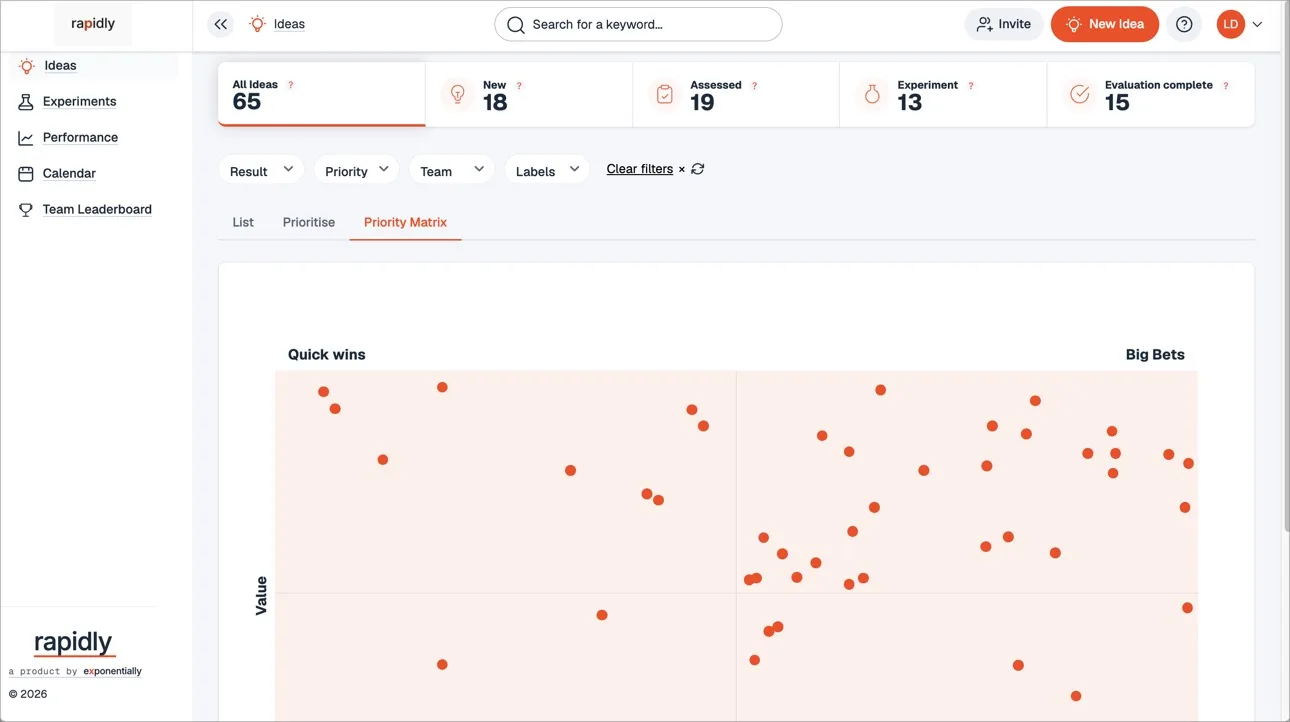Click the LD user avatar
This screenshot has height=722, width=1290.
point(1231,24)
